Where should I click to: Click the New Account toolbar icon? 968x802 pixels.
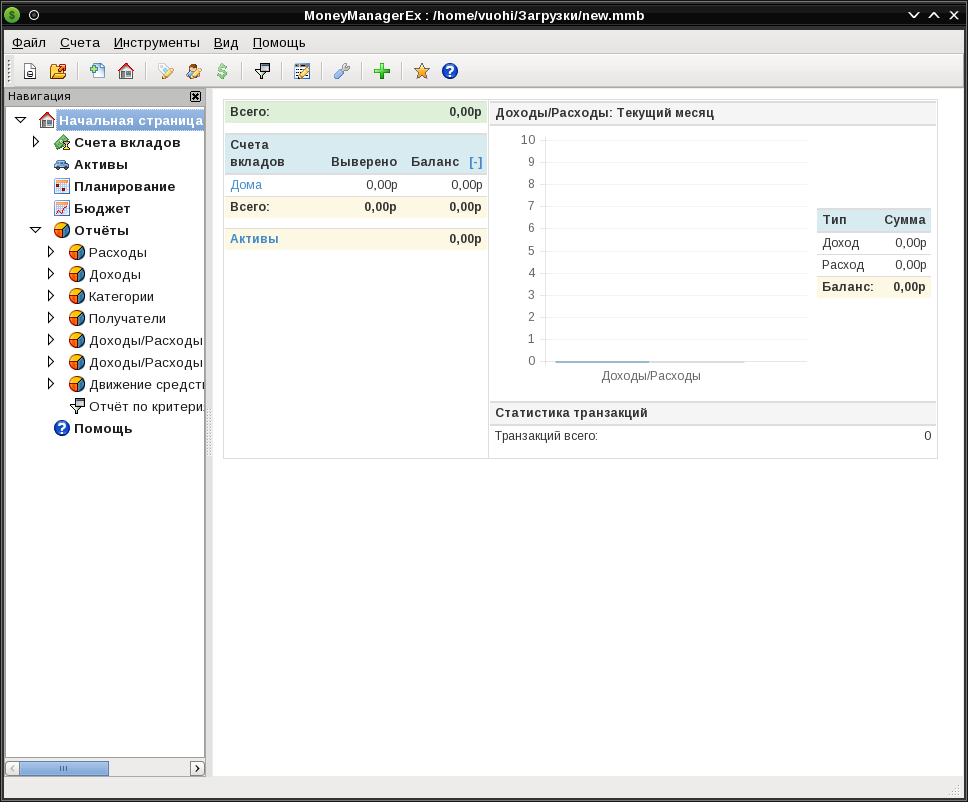pyautogui.click(x=97, y=71)
